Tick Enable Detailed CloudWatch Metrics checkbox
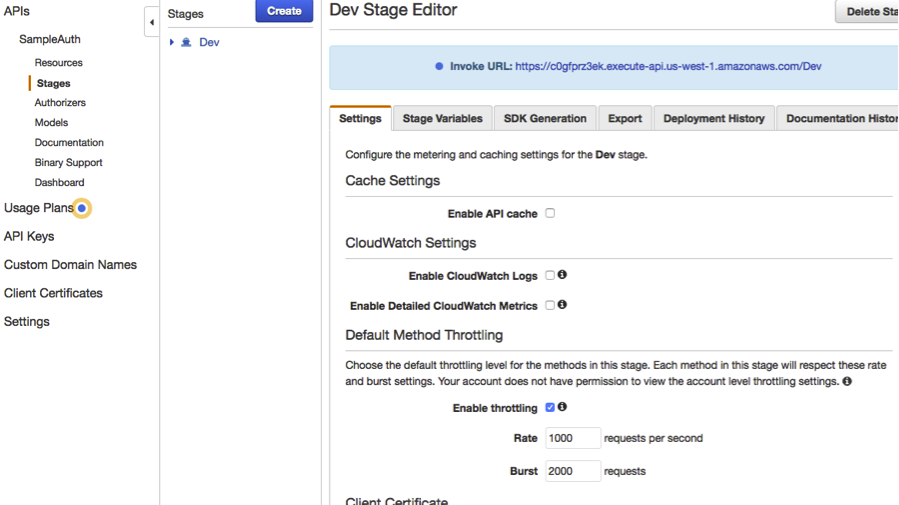The image size is (899, 505). (x=550, y=305)
